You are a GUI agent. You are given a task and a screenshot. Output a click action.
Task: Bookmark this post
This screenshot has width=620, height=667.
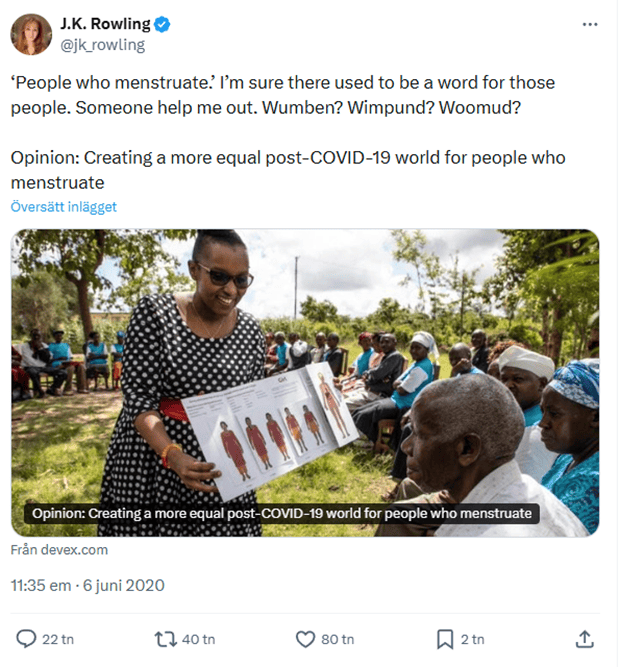(x=445, y=639)
